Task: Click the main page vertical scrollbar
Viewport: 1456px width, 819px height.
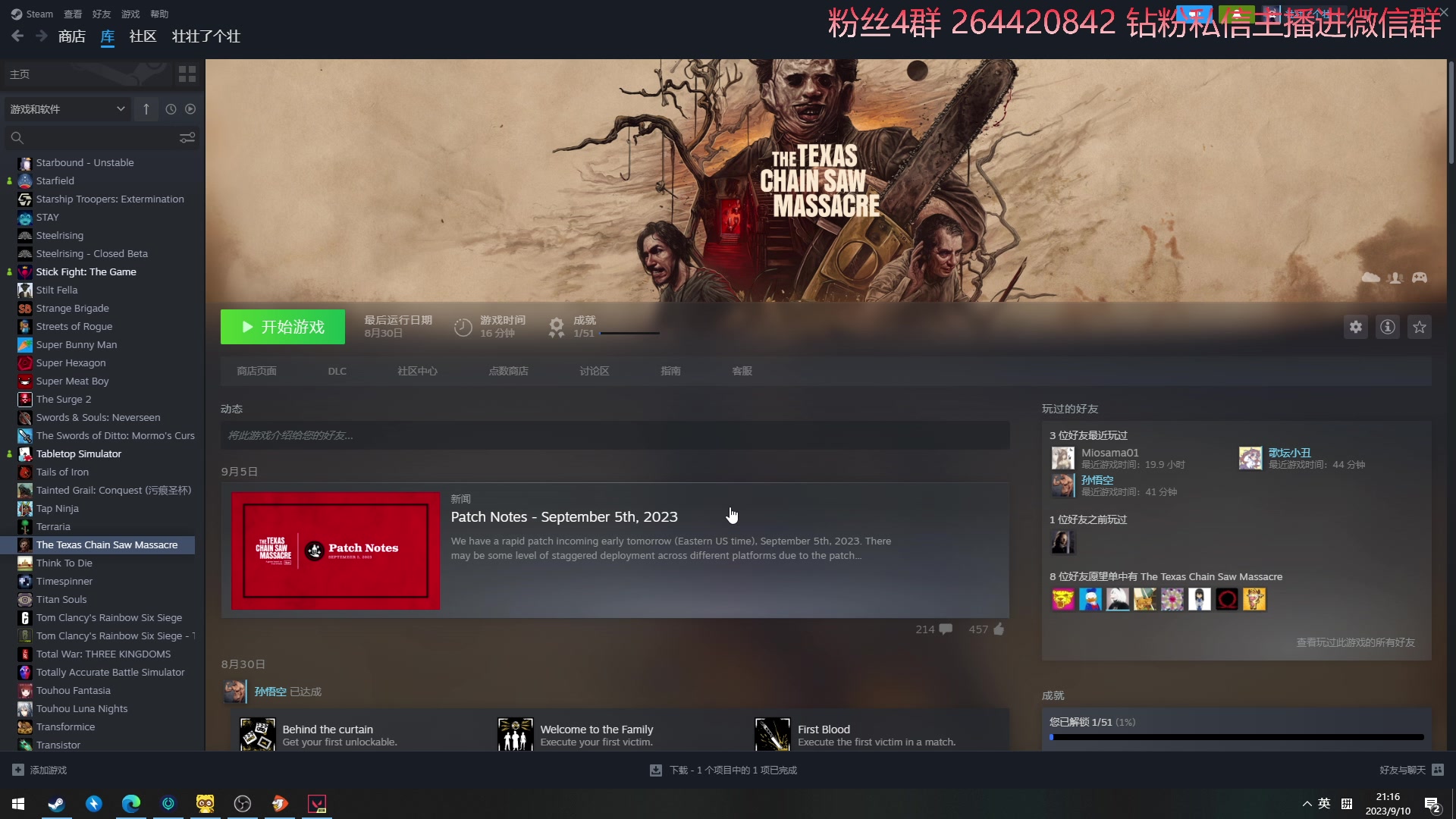Action: tap(1451, 114)
